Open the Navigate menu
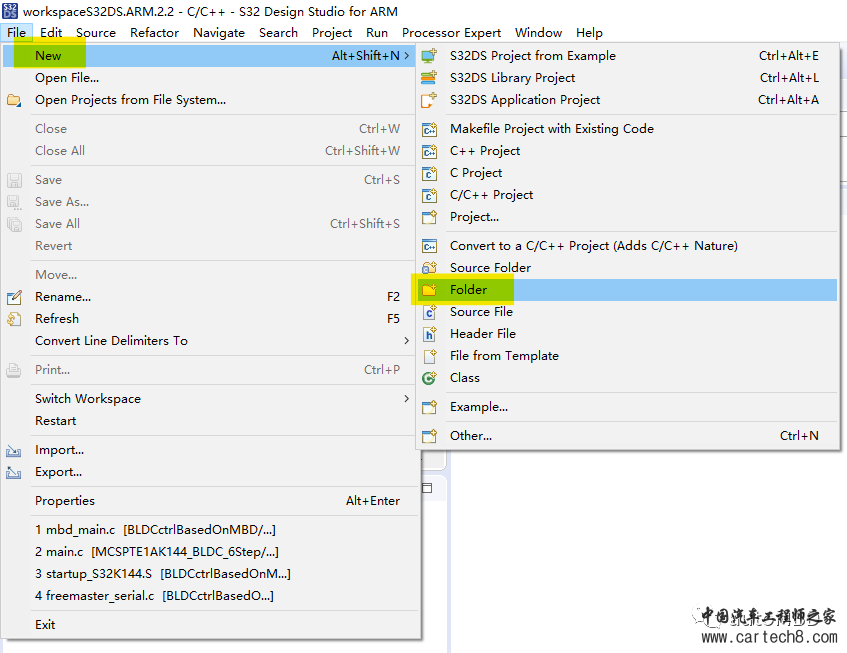 (219, 33)
